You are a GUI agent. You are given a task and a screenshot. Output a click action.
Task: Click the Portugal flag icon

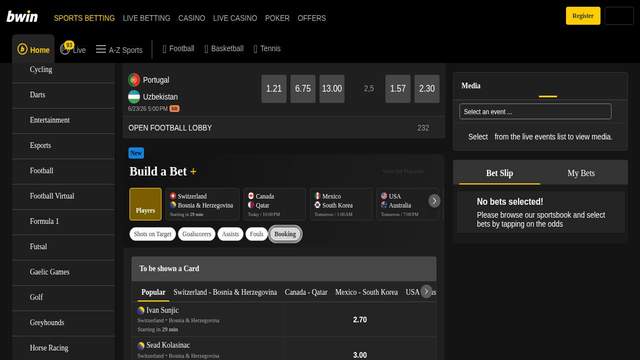point(134,80)
